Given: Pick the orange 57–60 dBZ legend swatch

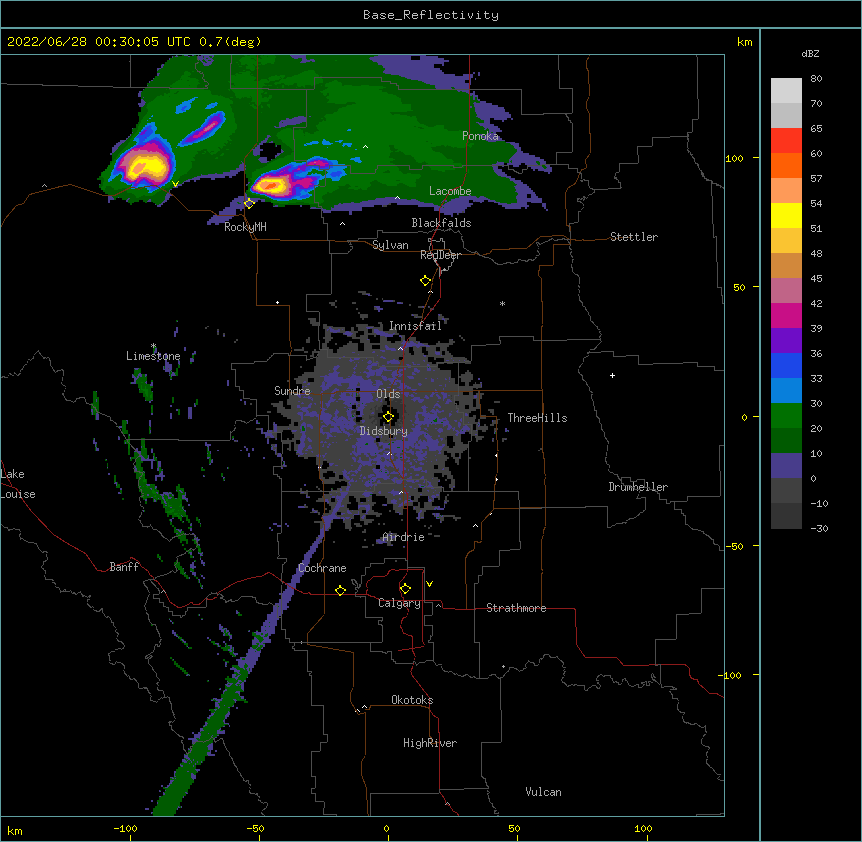Looking at the screenshot, I should click(786, 165).
